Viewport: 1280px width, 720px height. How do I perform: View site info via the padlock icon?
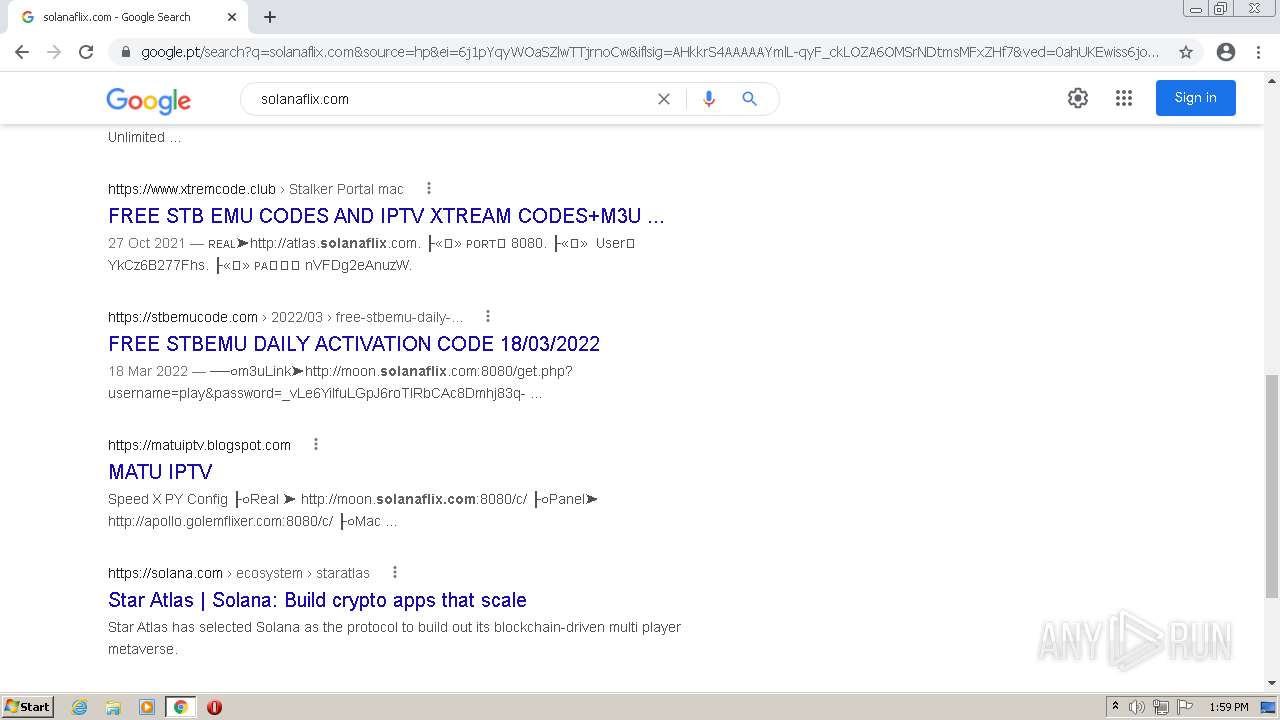[125, 52]
